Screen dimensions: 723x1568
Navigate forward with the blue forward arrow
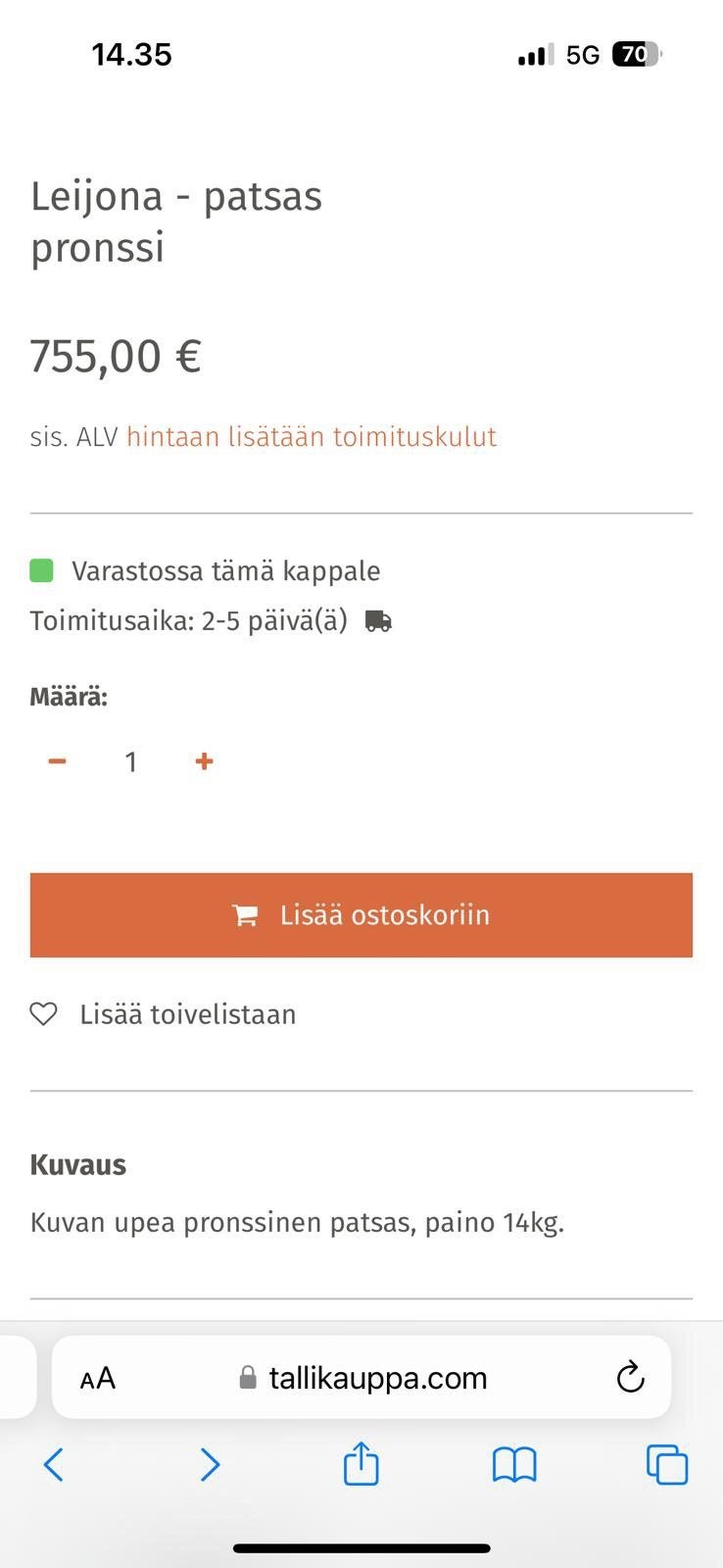point(210,1464)
